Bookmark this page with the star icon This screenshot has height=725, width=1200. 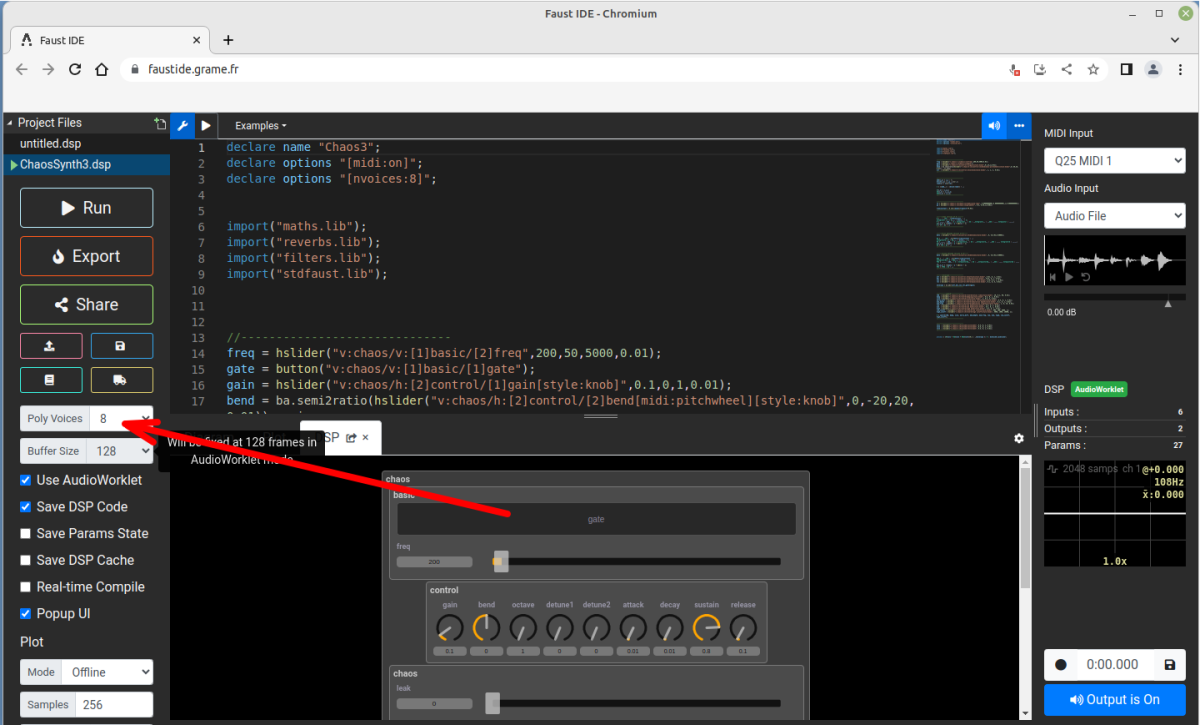(1093, 70)
